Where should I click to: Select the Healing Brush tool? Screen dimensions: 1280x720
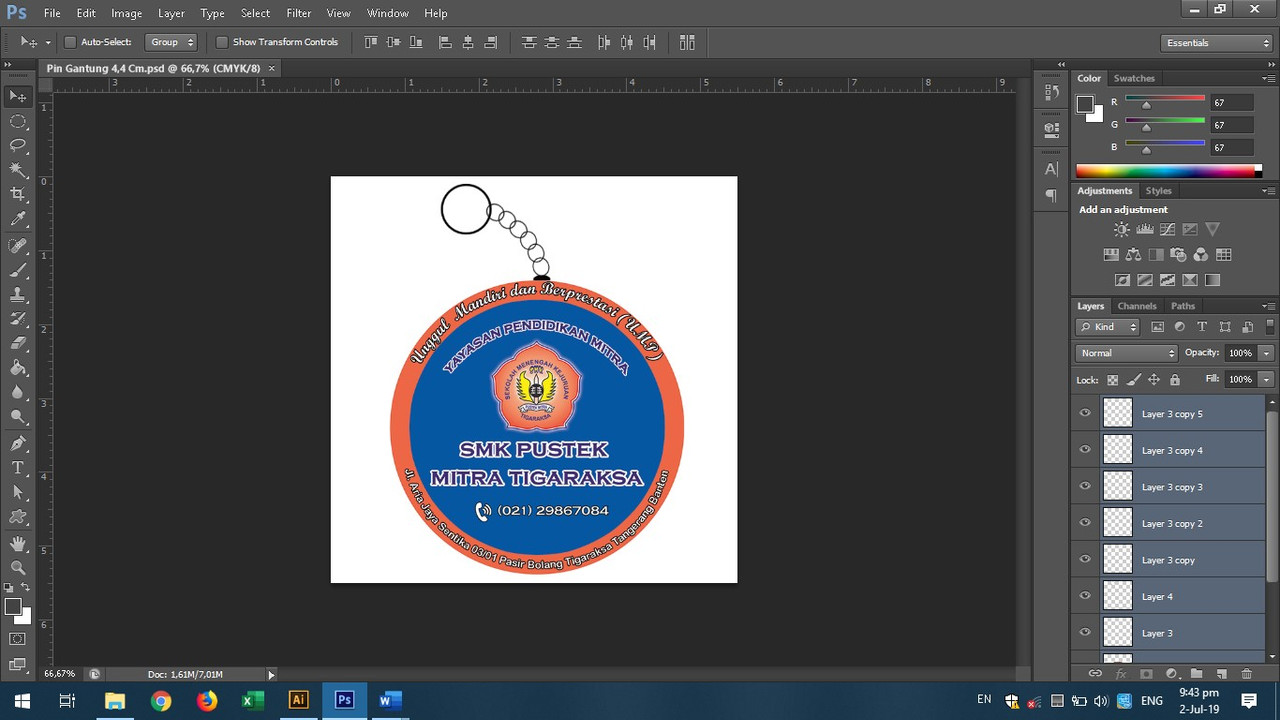18,246
